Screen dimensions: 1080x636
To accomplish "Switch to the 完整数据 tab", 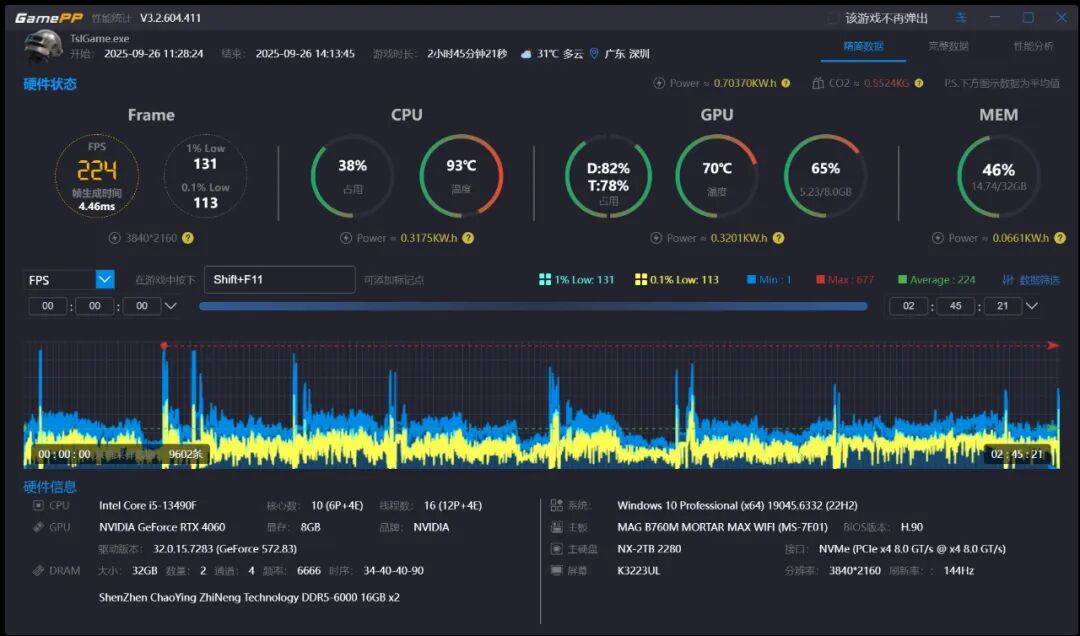I will point(948,46).
